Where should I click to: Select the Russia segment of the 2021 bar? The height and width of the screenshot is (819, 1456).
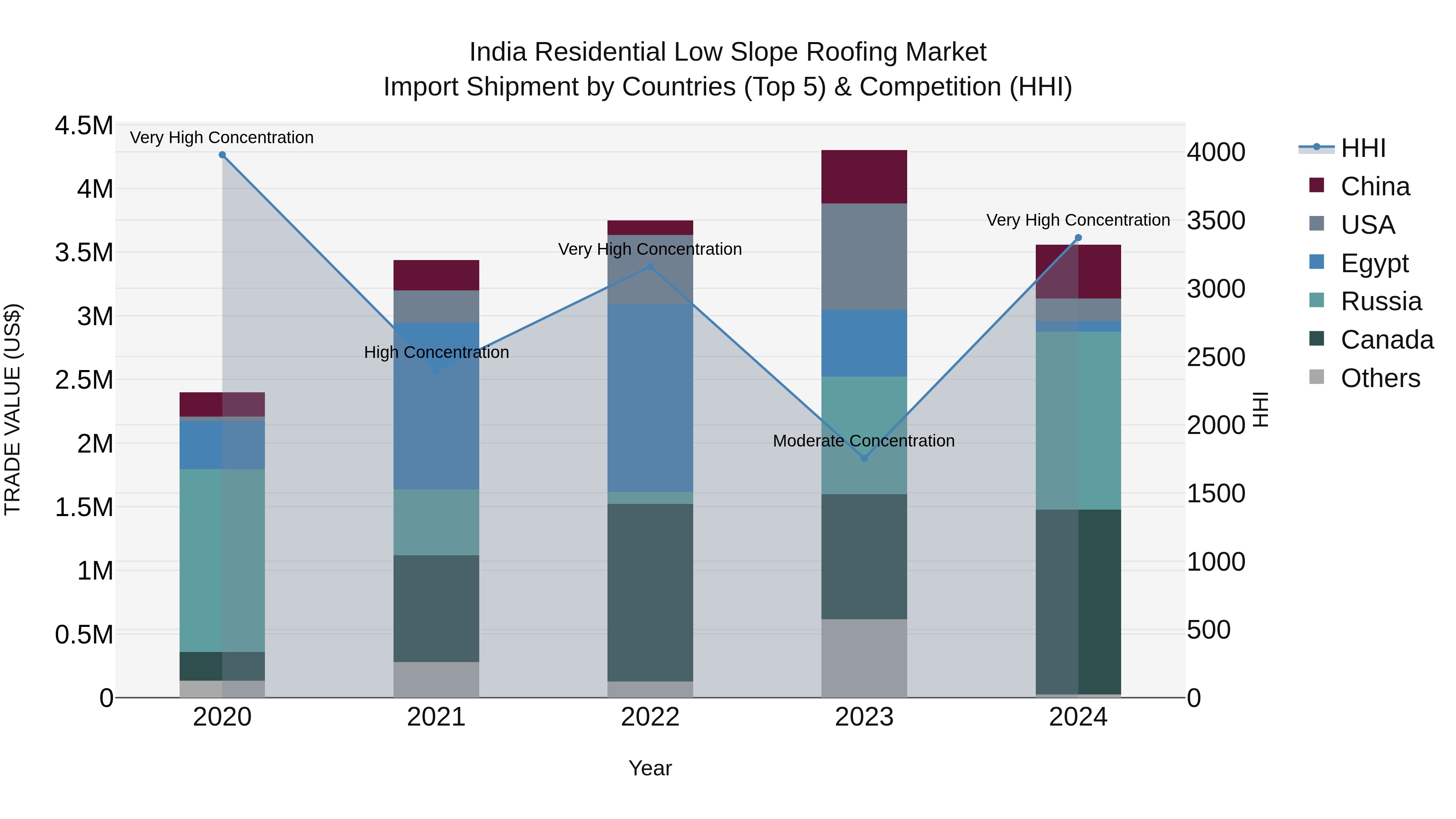click(436, 522)
